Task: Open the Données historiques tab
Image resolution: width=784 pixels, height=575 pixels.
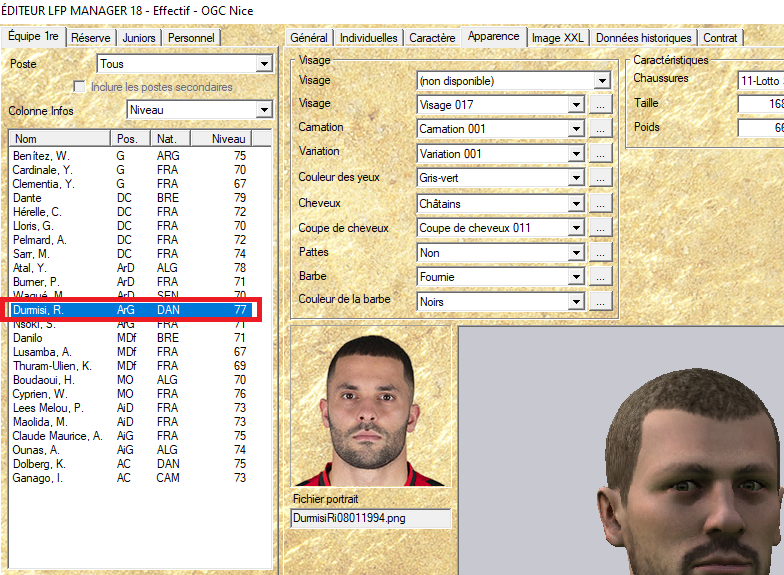Action: 644,38
